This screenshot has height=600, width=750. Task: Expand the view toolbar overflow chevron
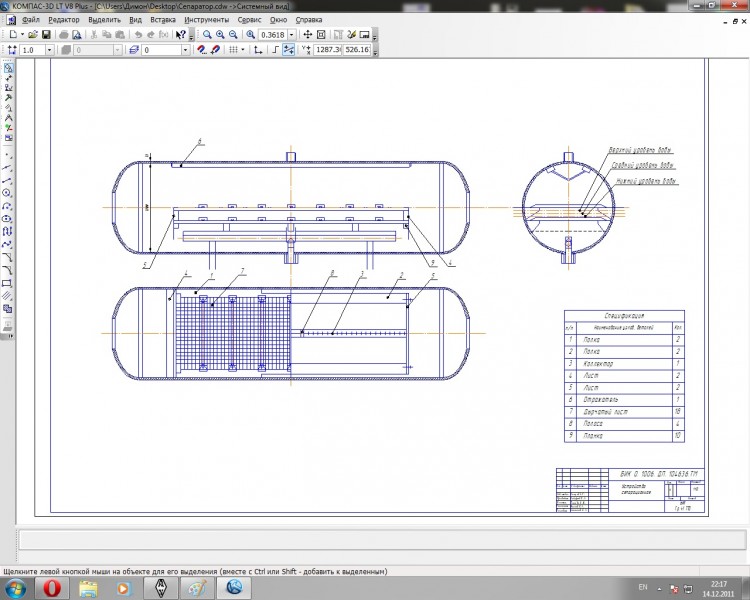point(375,36)
